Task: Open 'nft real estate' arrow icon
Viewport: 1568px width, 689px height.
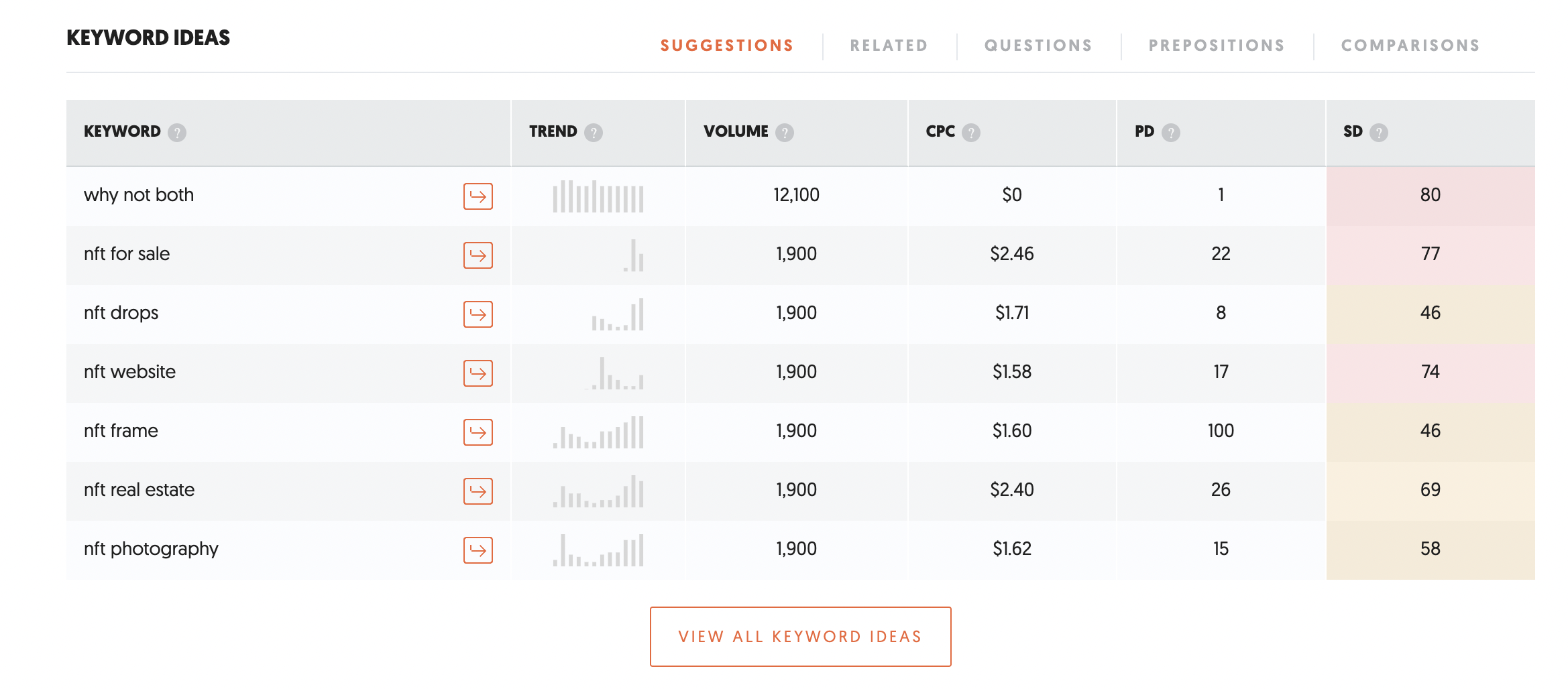Action: [478, 491]
